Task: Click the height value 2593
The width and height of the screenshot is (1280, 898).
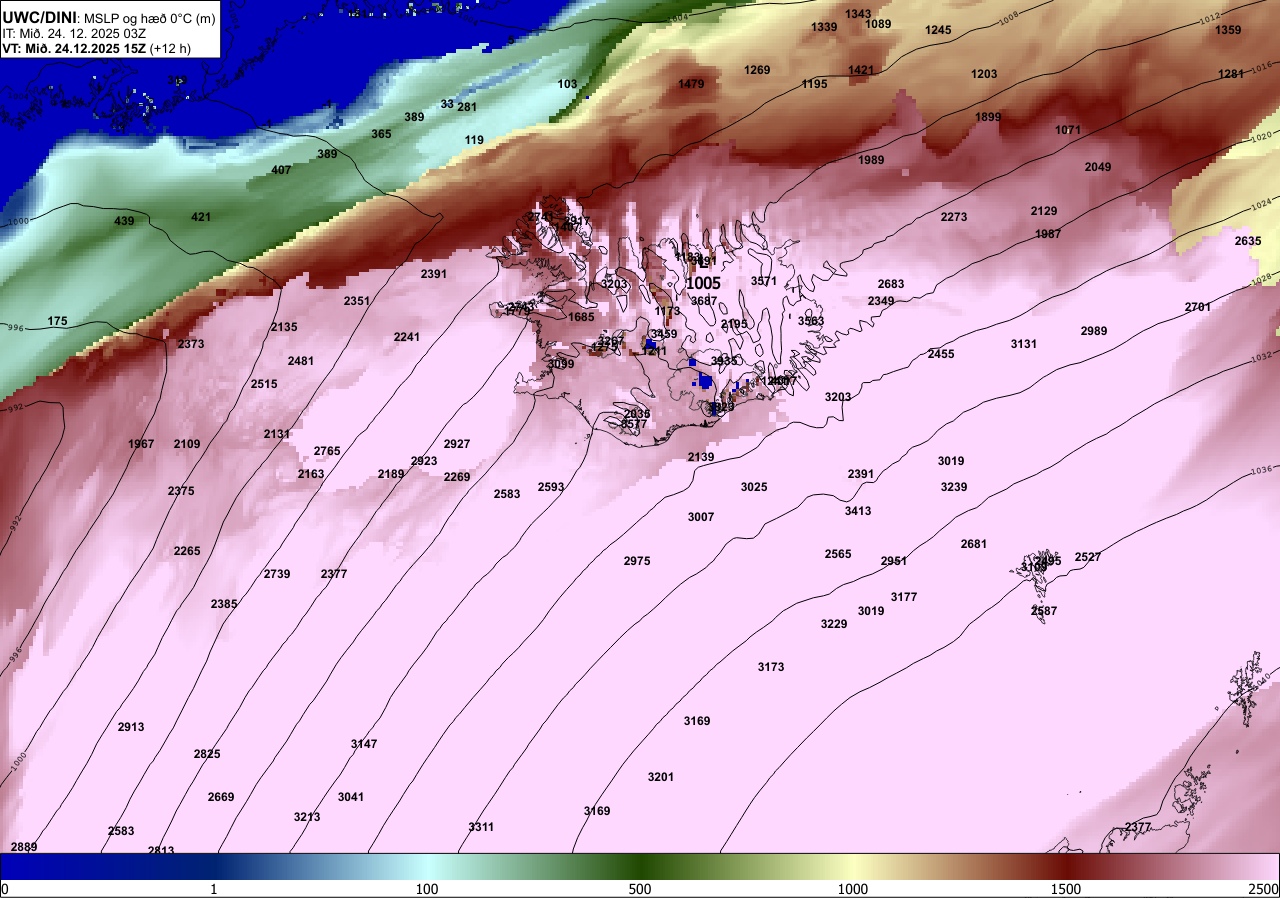Action: pyautogui.click(x=551, y=487)
